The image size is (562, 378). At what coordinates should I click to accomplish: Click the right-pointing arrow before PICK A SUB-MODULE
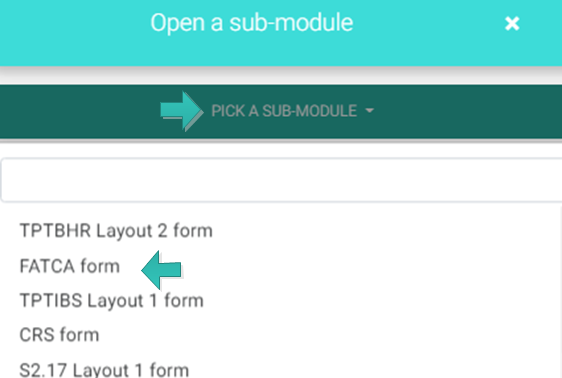(x=182, y=111)
